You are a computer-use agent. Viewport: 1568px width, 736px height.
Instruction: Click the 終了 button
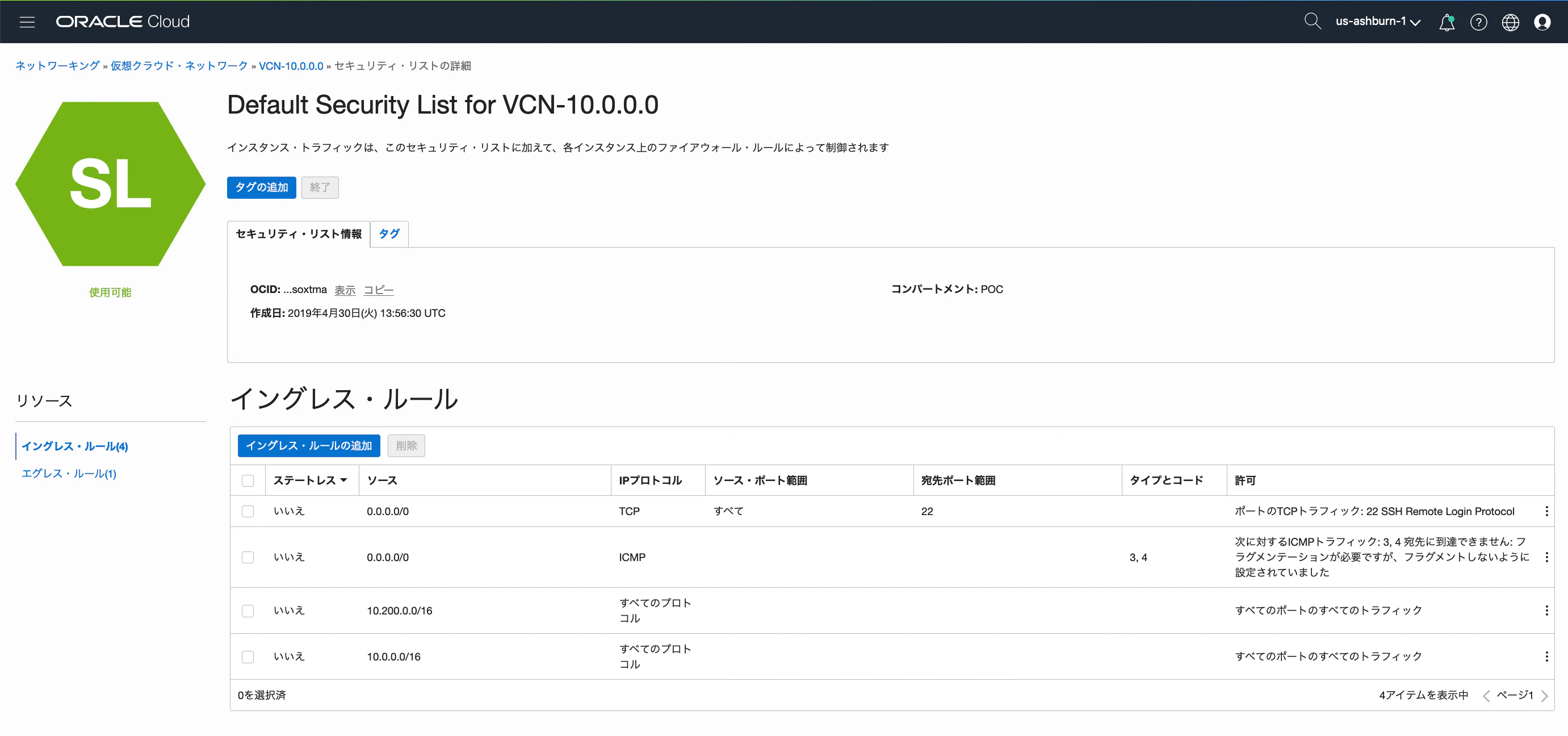[320, 187]
